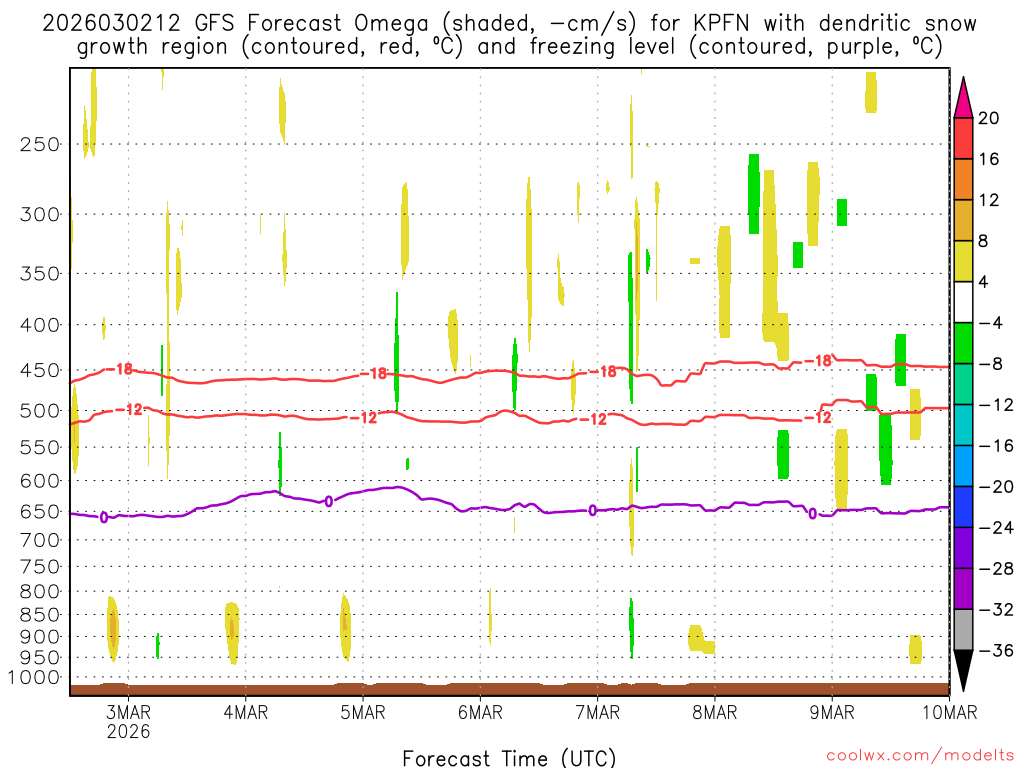Click the 250 pressure level label
This screenshot has width=1024, height=768.
coord(40,144)
